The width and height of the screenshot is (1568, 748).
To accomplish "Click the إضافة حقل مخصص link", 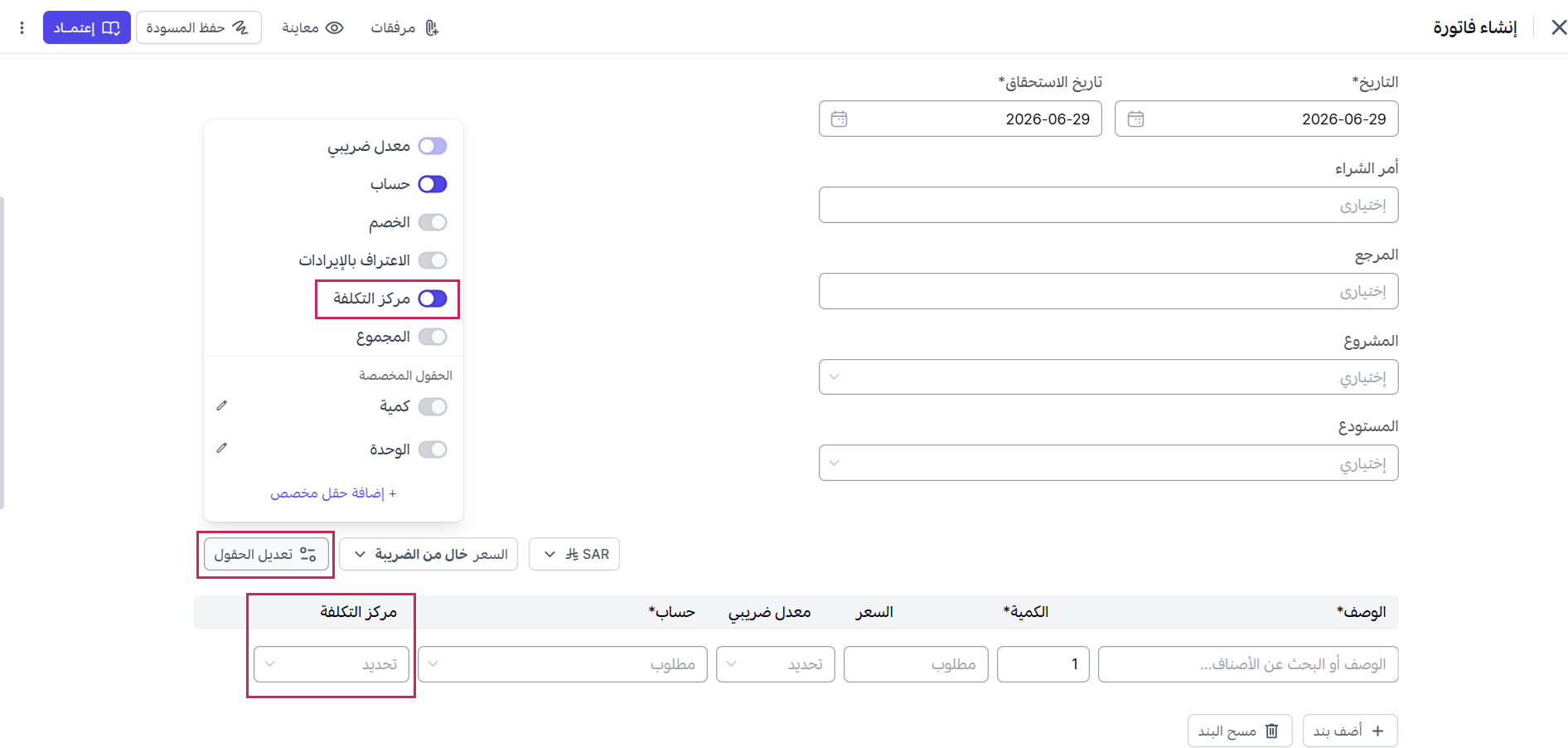I will [x=333, y=493].
